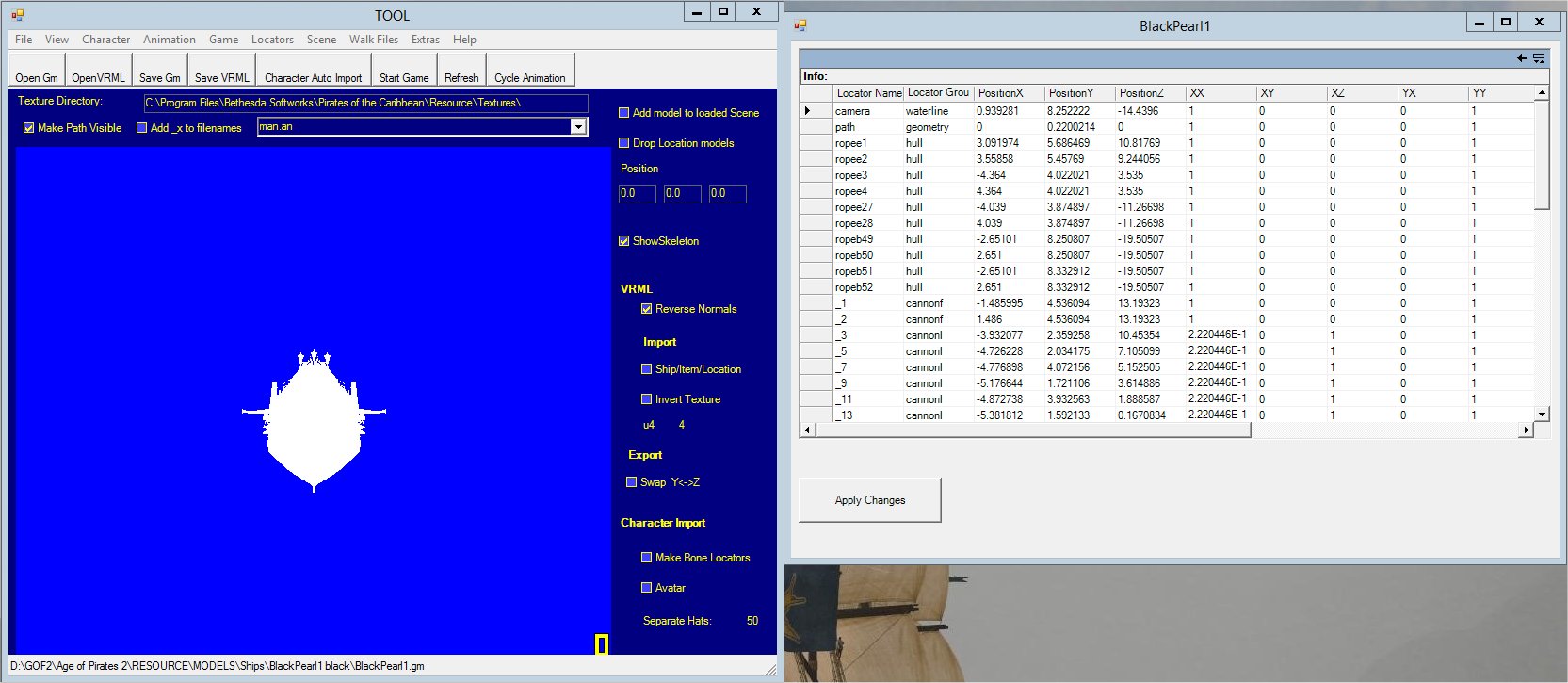Toggle the Reverse Normals checkbox
This screenshot has width=1568, height=683.
point(646,309)
